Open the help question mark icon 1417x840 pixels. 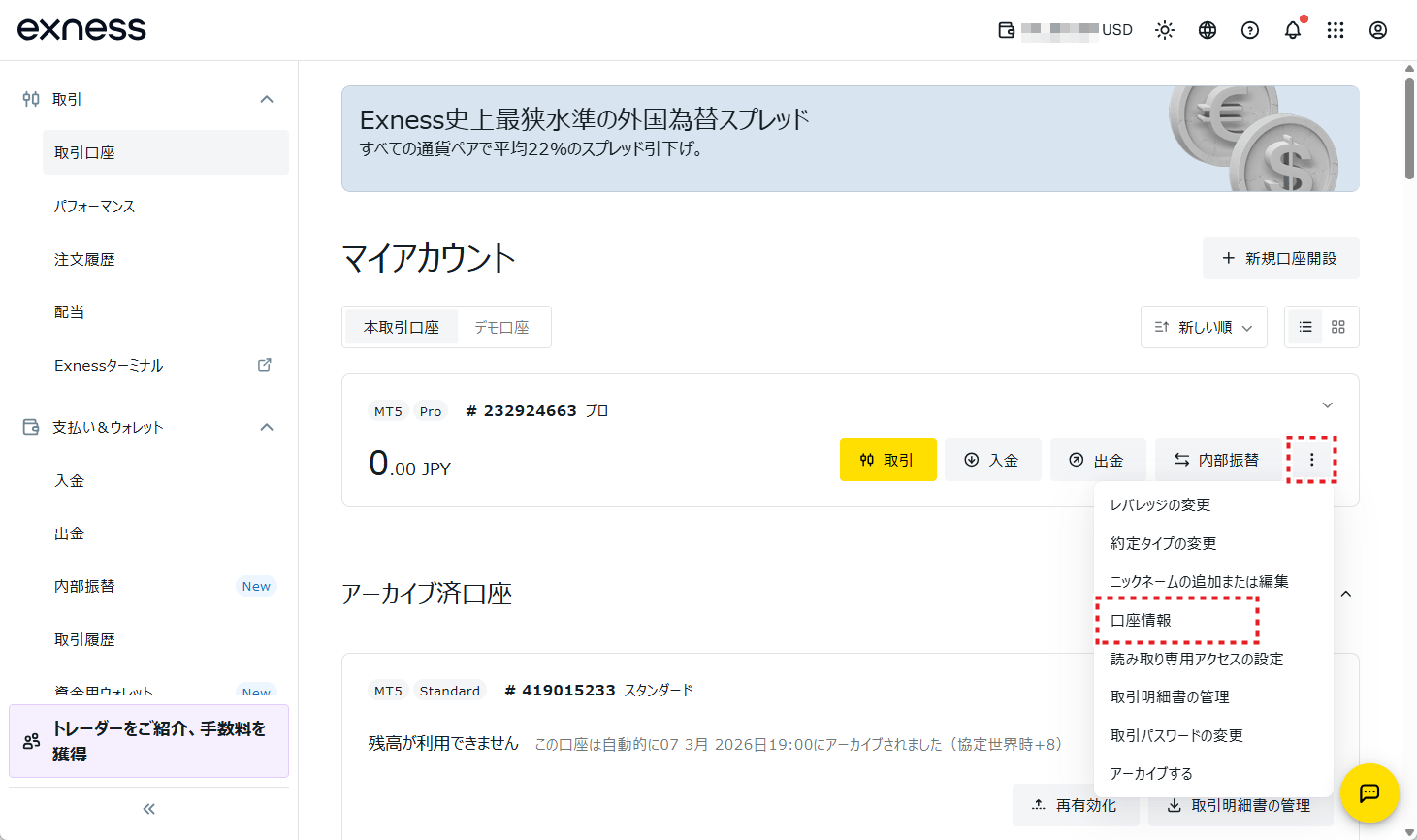[x=1250, y=30]
